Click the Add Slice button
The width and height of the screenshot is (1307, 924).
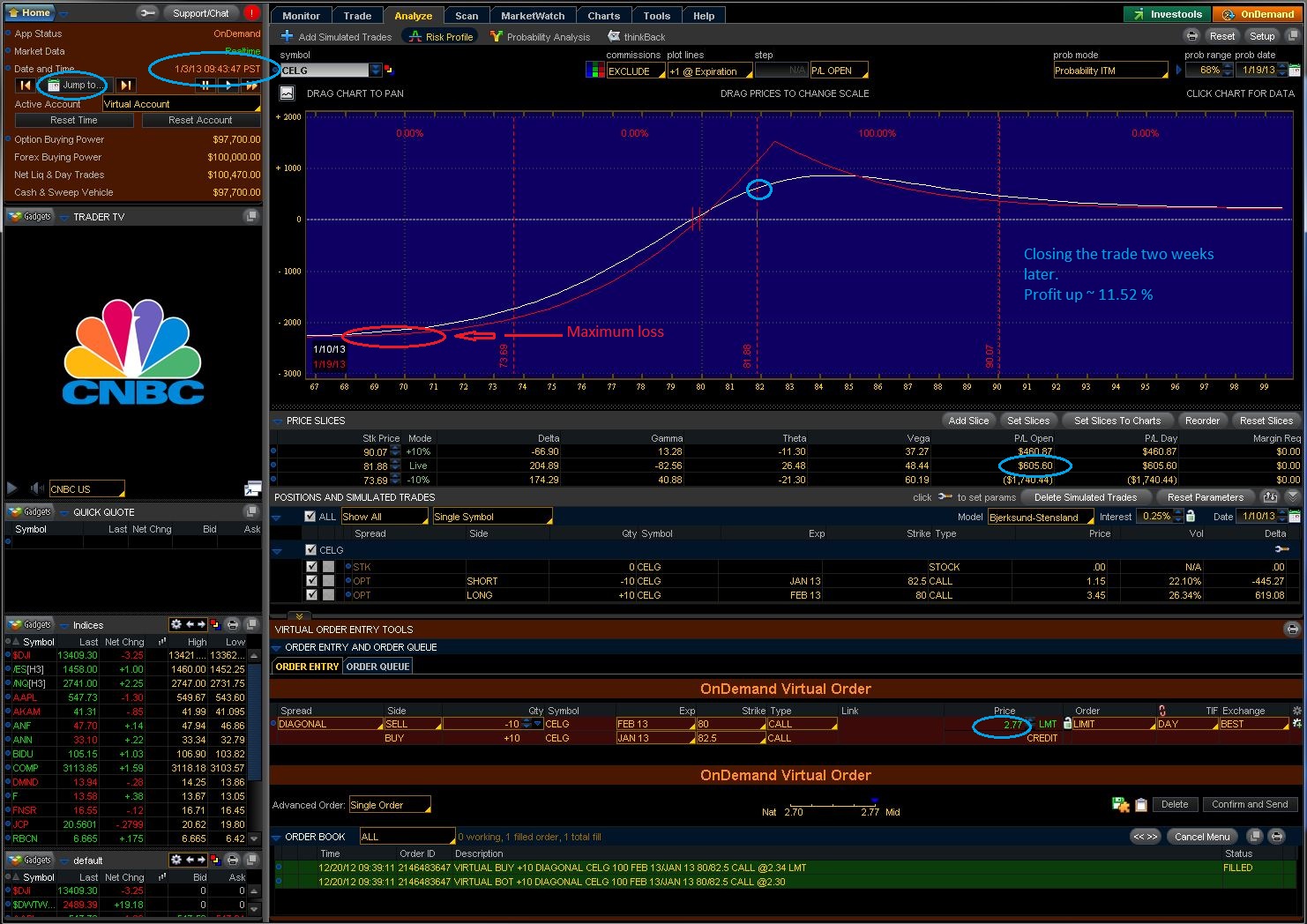[x=968, y=421]
